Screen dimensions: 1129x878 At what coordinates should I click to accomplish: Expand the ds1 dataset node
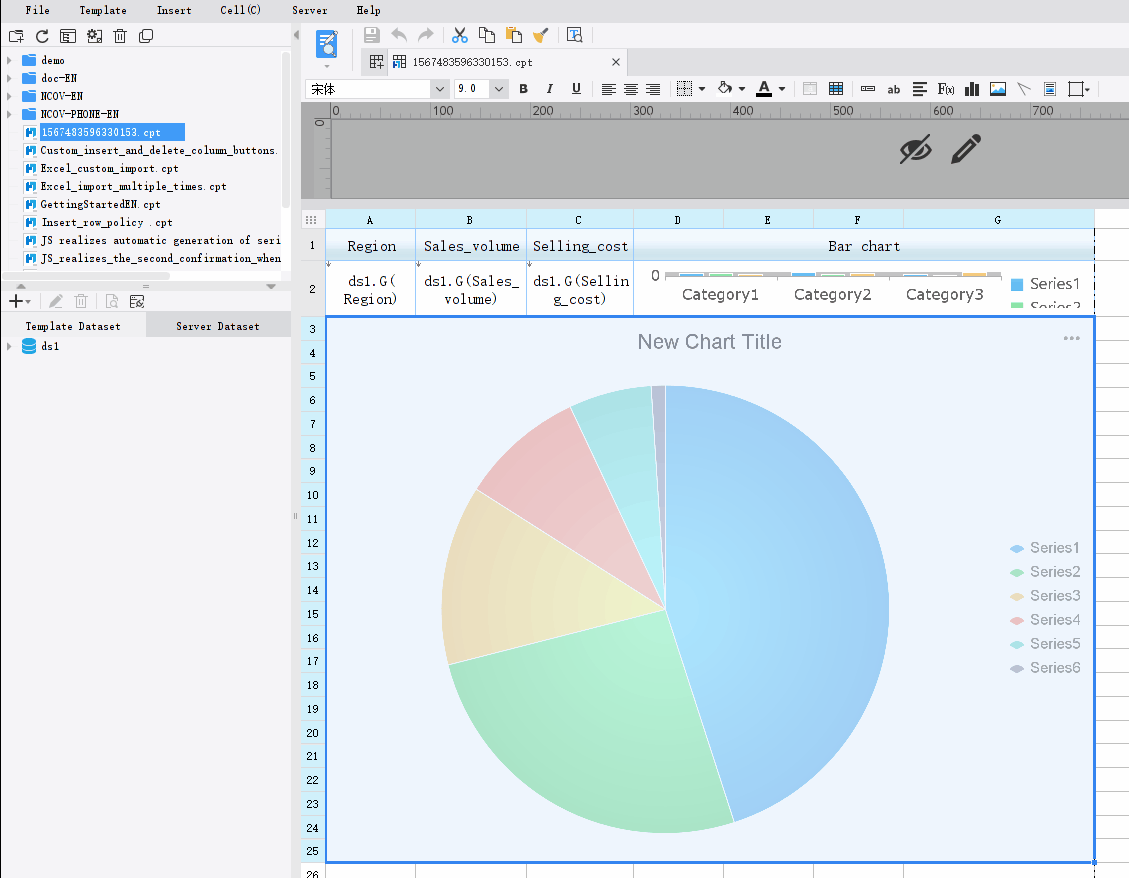pos(9,346)
